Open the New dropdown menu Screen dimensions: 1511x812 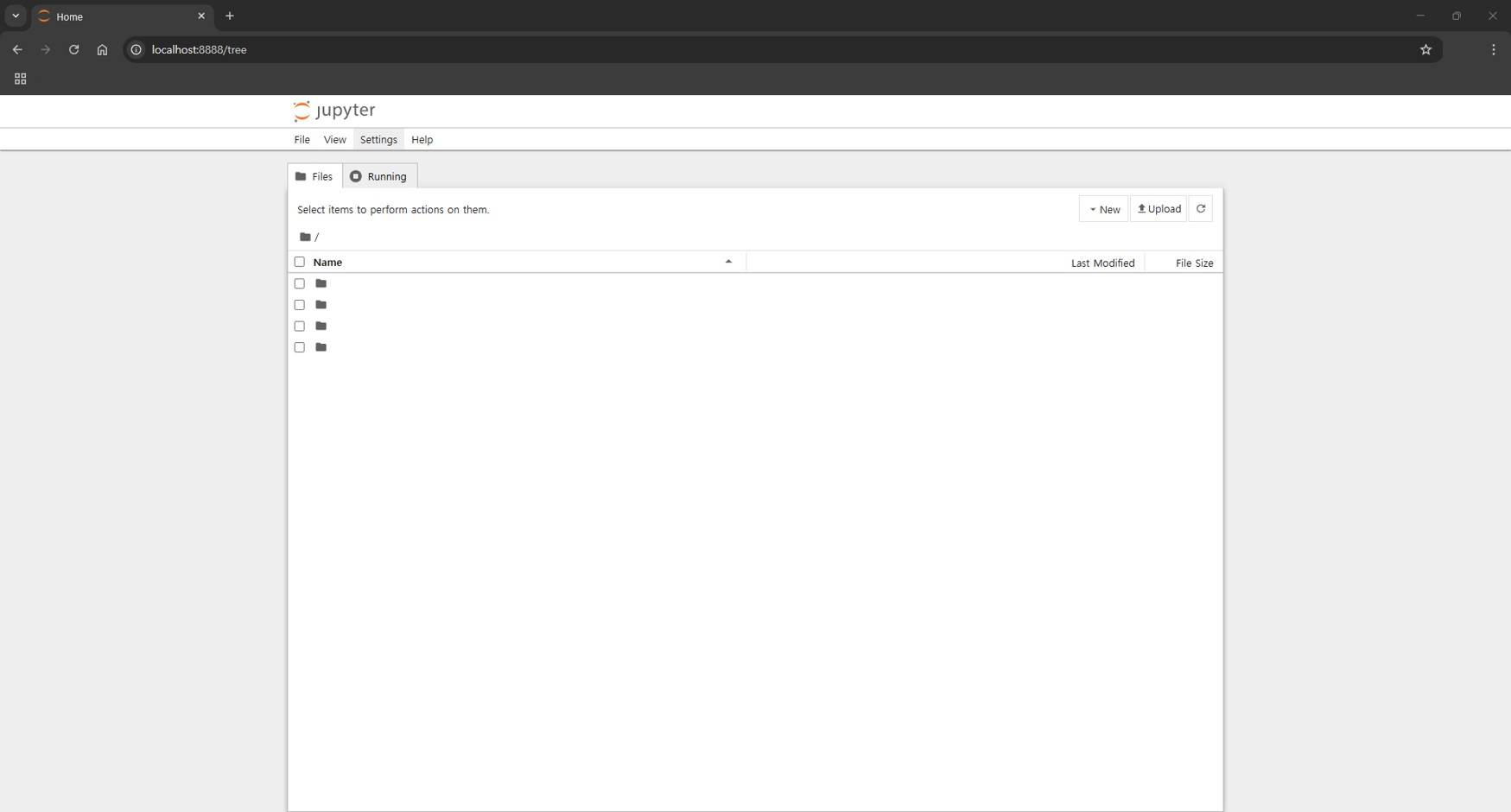pyautogui.click(x=1103, y=209)
